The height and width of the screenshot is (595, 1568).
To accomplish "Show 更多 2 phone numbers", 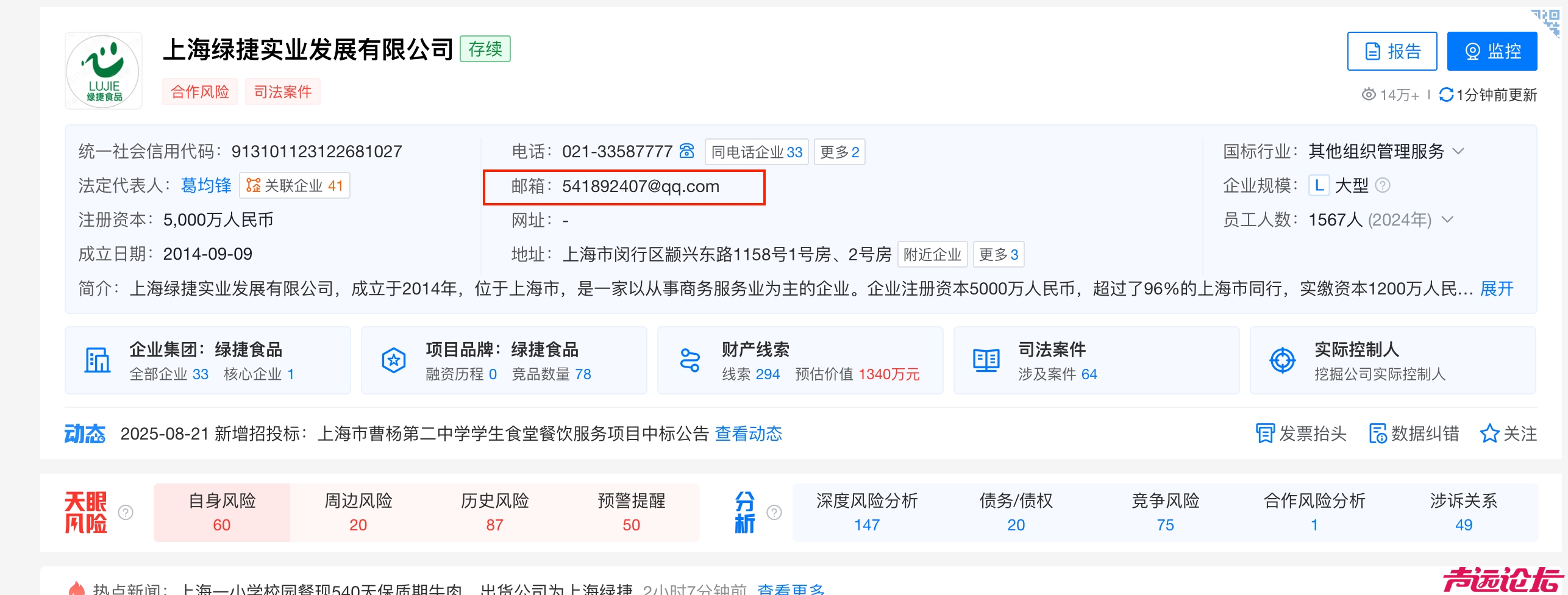I will 839,152.
